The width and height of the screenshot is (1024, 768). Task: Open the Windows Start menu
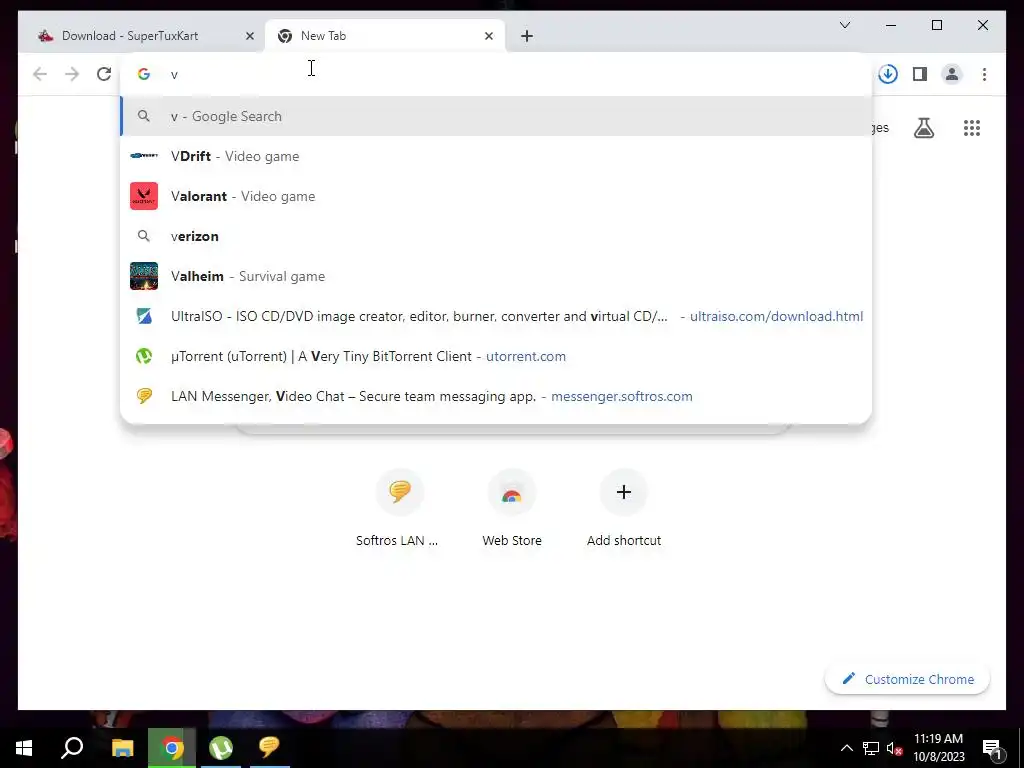(x=24, y=748)
